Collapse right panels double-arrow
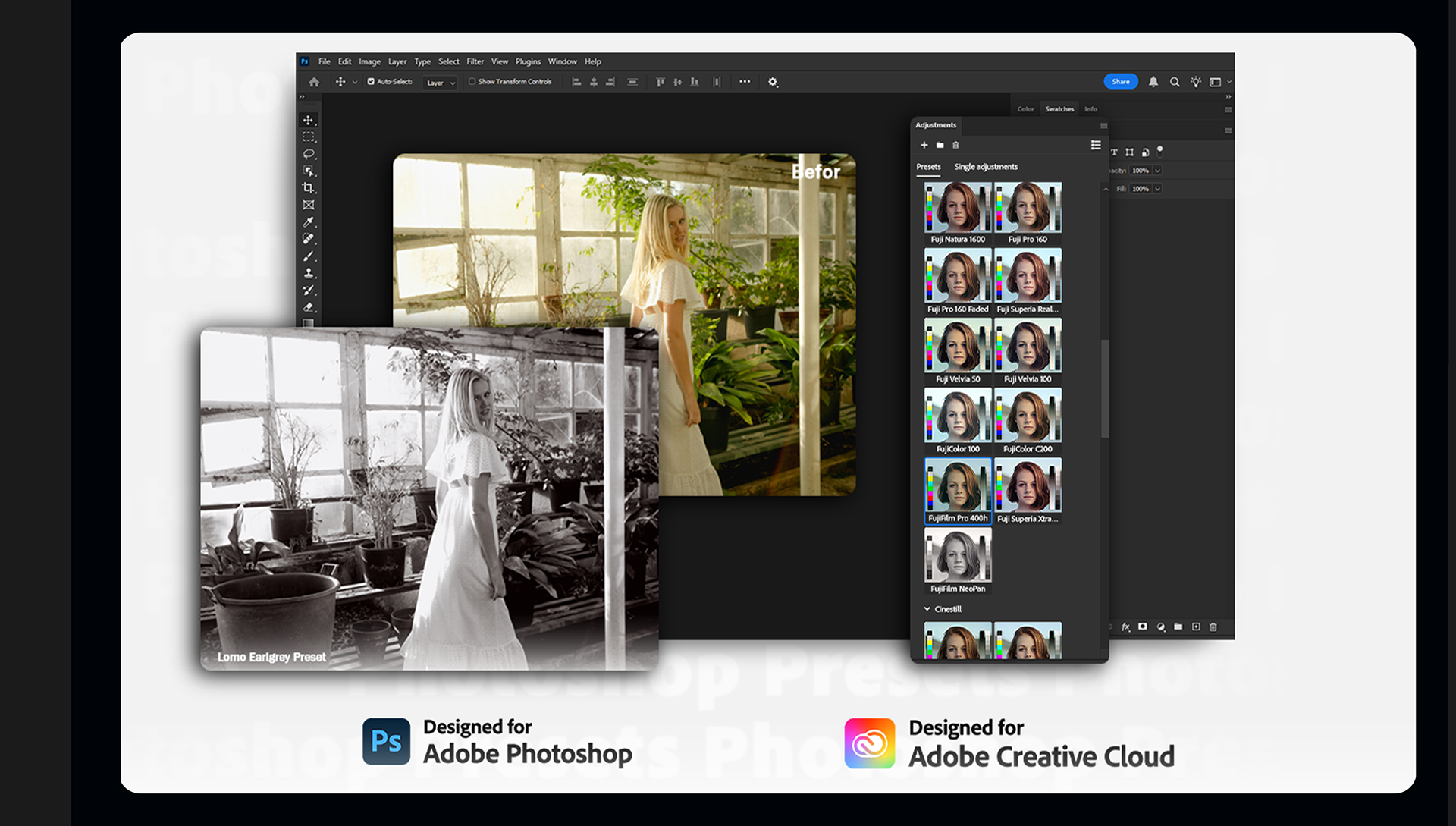Image resolution: width=1456 pixels, height=826 pixels. tap(1228, 96)
